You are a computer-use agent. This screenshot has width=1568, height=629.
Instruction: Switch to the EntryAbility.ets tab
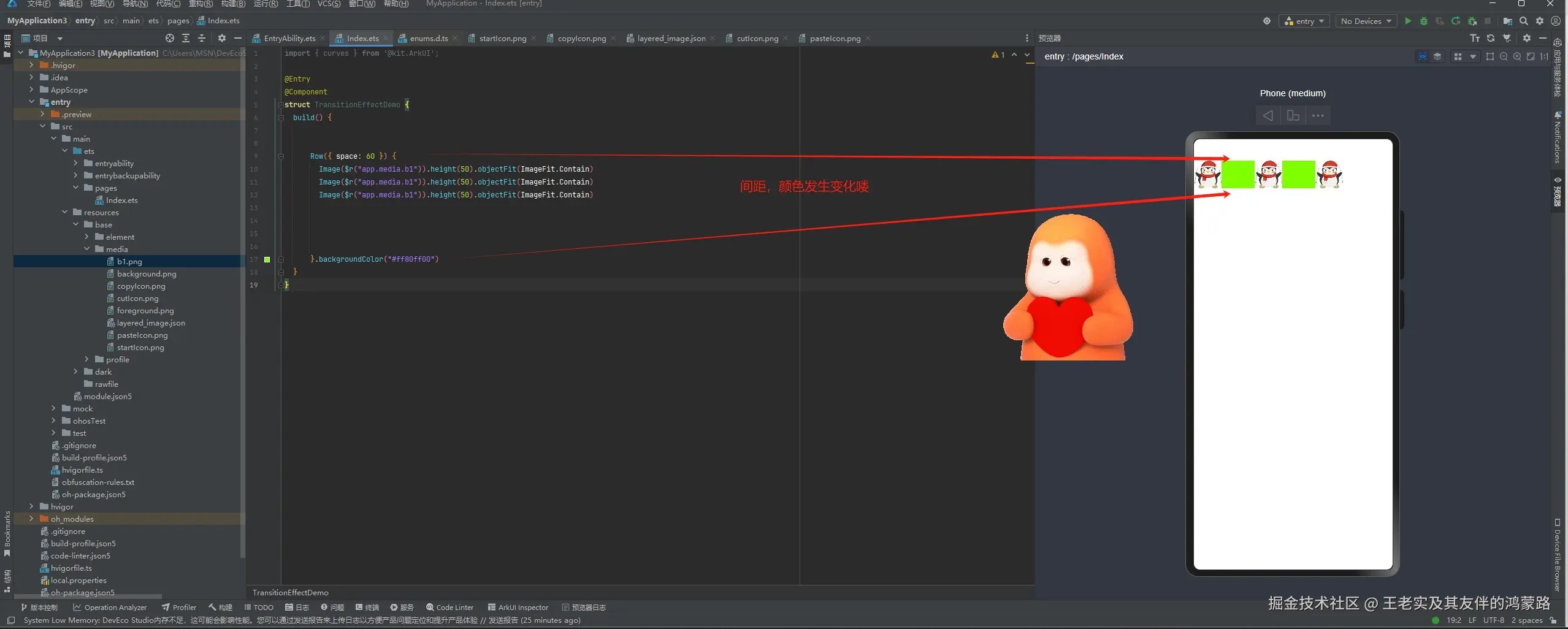click(x=289, y=38)
